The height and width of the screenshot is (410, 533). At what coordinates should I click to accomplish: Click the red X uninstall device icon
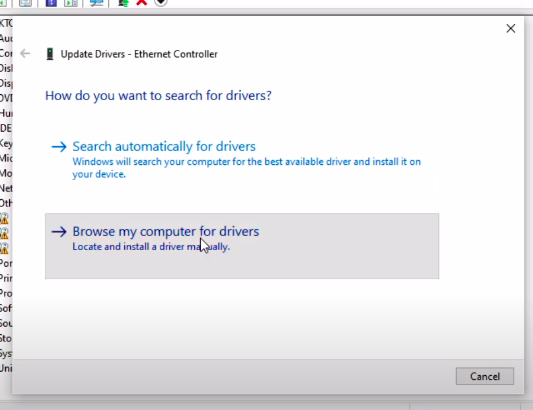(141, 3)
